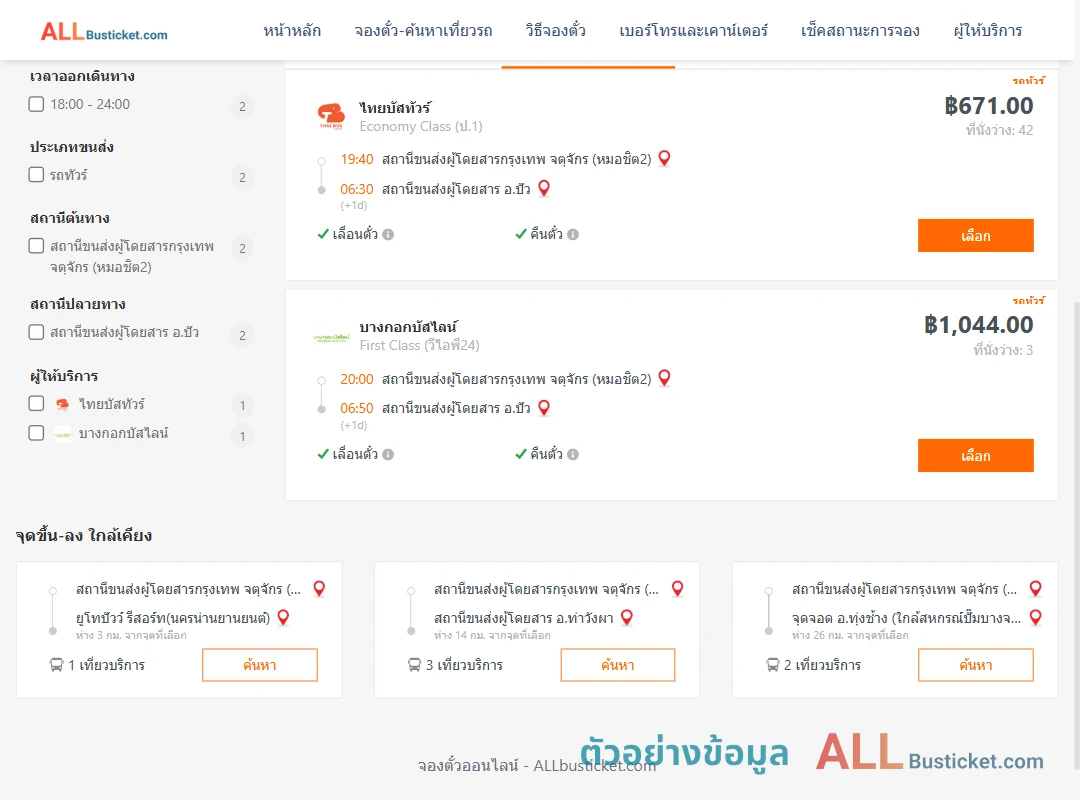Click ค้นหา for the อ.ท่าวังผา route
Image resolution: width=1080 pixels, height=800 pixels.
(618, 665)
